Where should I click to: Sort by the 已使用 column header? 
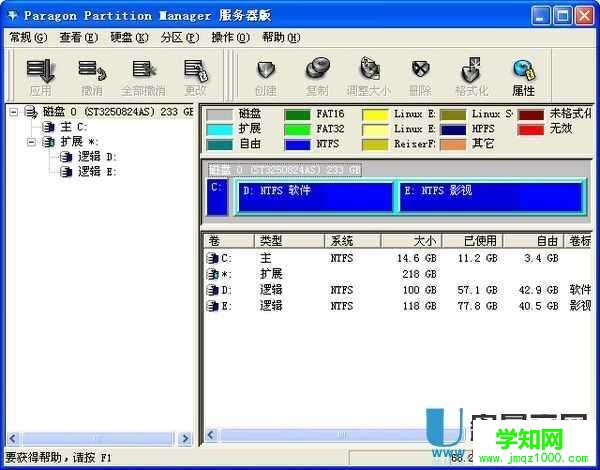tap(473, 241)
